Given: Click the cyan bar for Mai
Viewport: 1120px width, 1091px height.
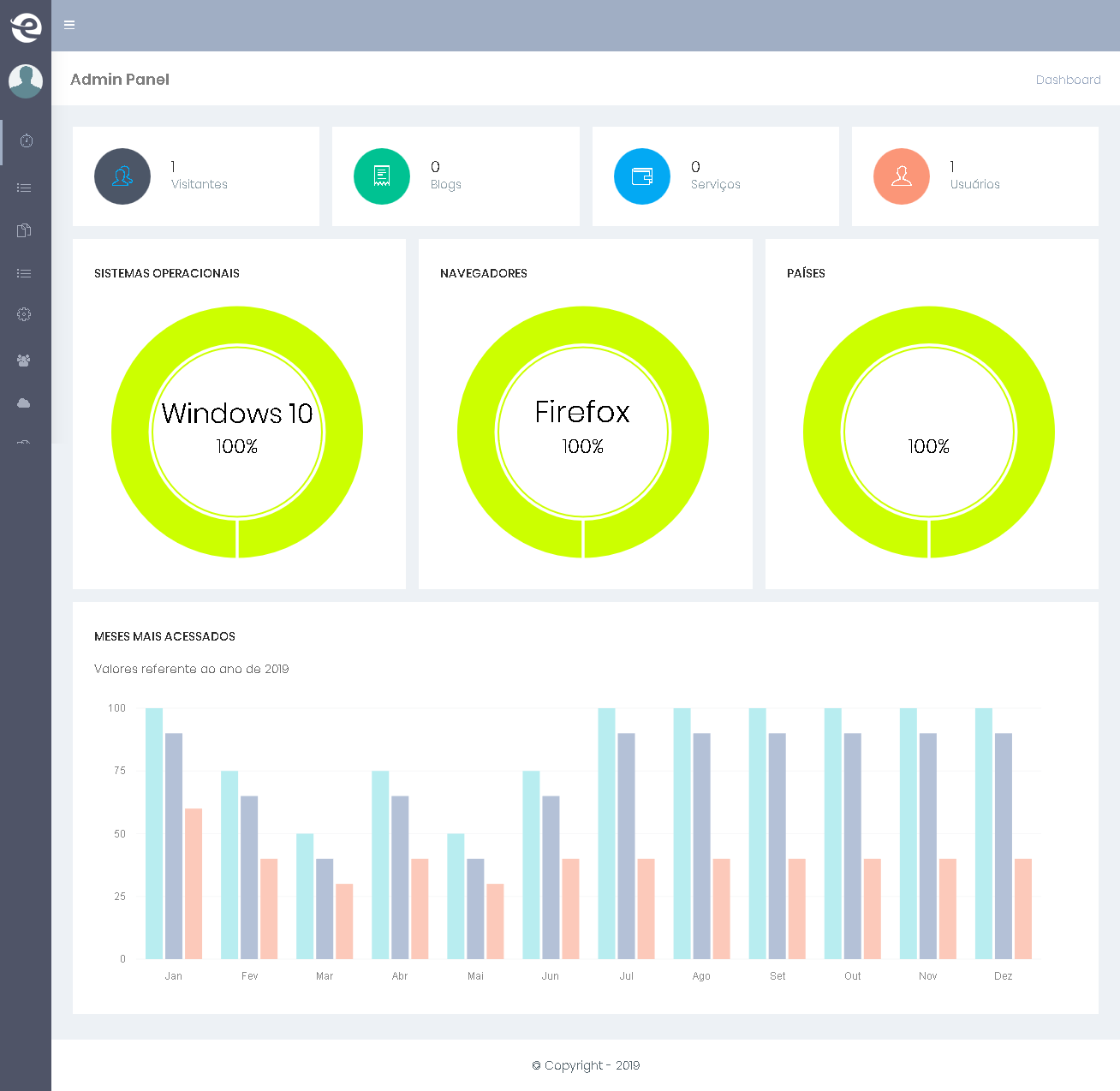Looking at the screenshot, I should pyautogui.click(x=456, y=897).
